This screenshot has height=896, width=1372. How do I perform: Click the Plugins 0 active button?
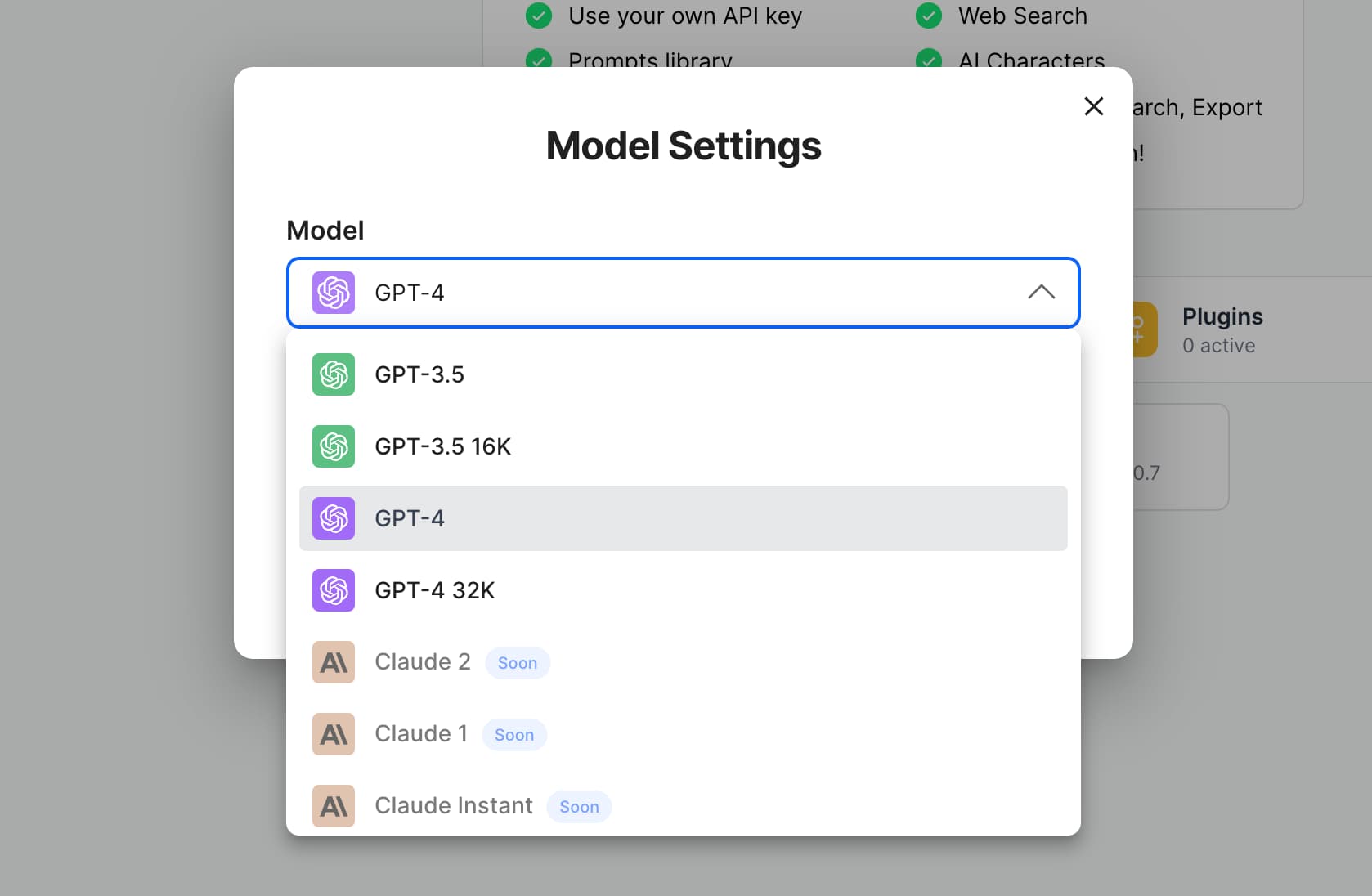click(1222, 330)
